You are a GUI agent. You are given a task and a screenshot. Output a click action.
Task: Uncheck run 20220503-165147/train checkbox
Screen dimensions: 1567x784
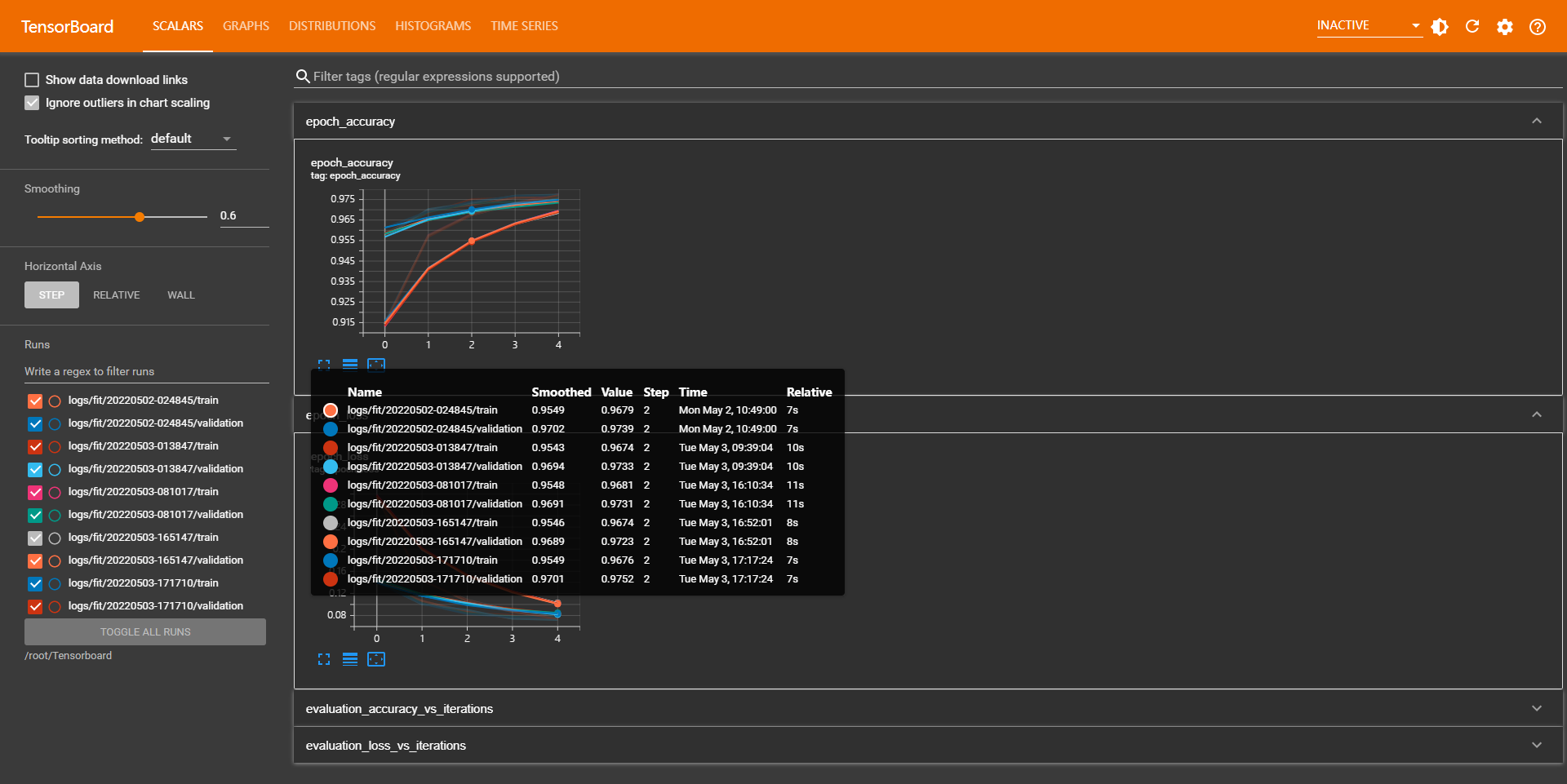coord(35,538)
